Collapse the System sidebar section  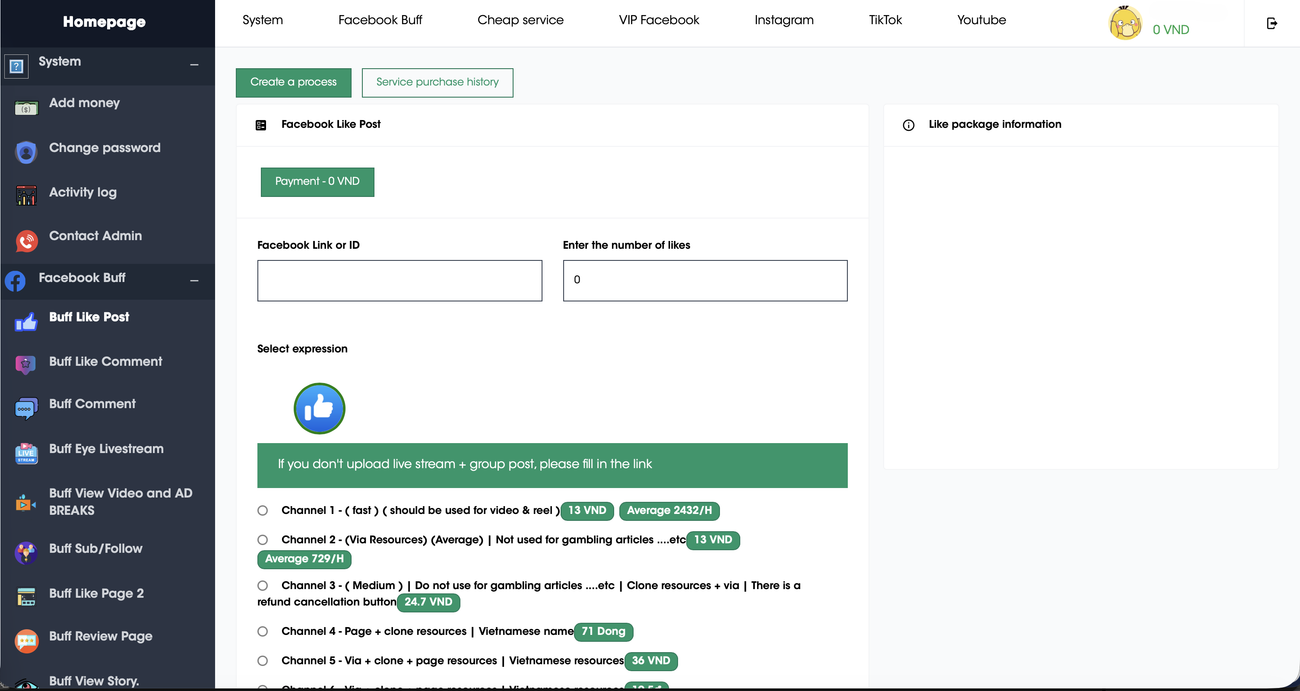click(194, 65)
